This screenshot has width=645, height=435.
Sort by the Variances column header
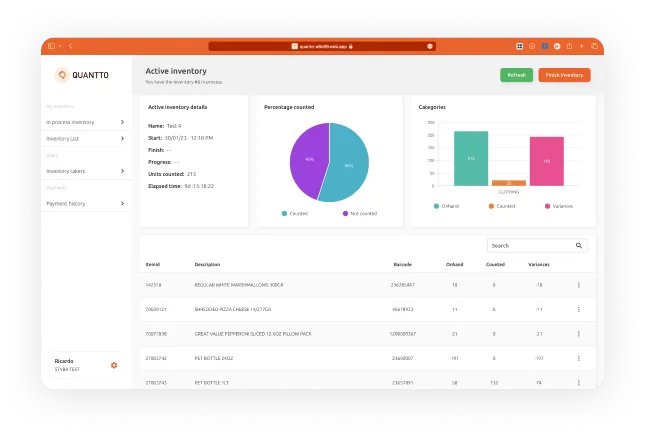(538, 264)
